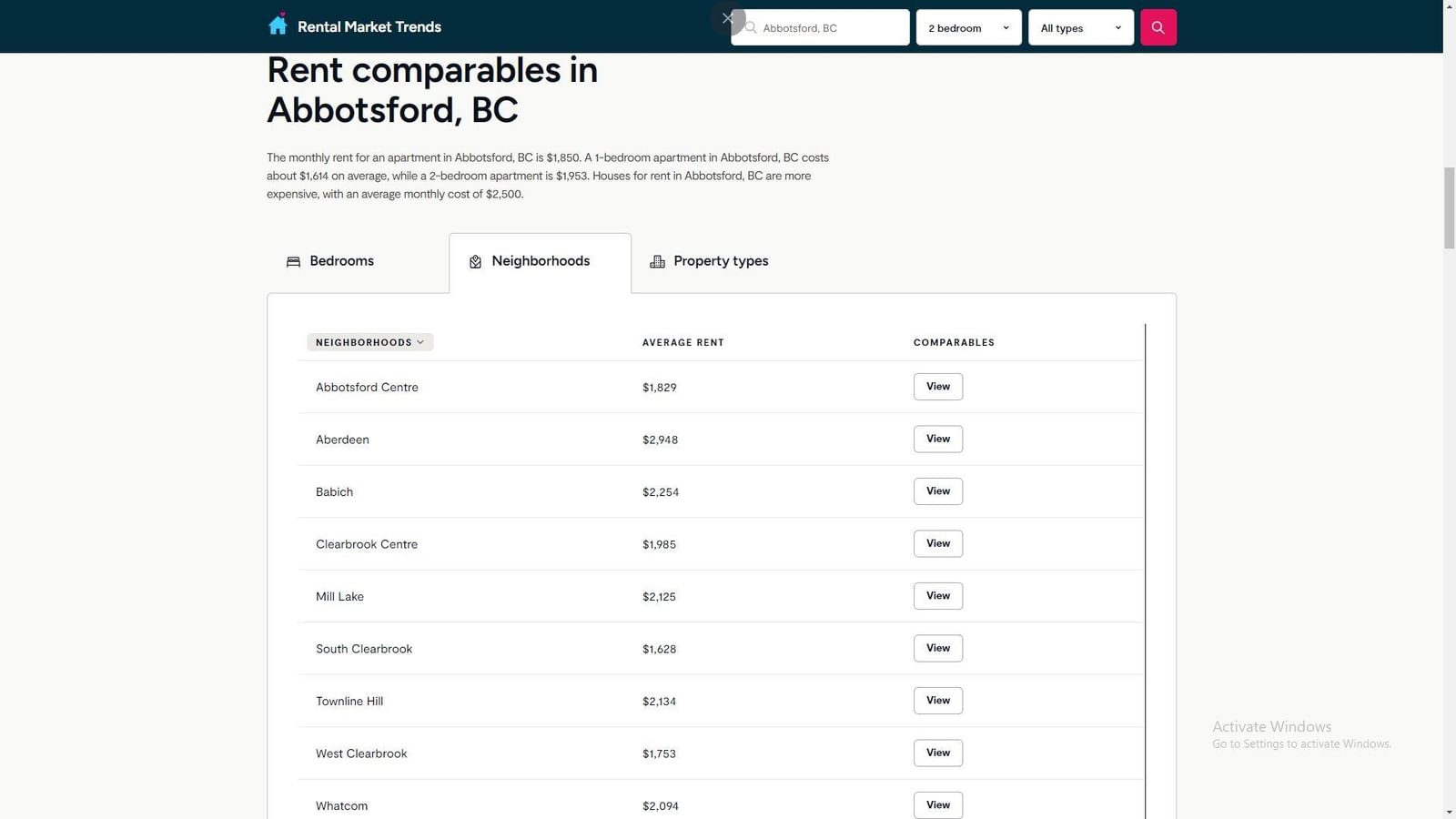Image resolution: width=1456 pixels, height=819 pixels.
Task: Click the page vertical scrollbar thumb
Action: click(x=1449, y=207)
